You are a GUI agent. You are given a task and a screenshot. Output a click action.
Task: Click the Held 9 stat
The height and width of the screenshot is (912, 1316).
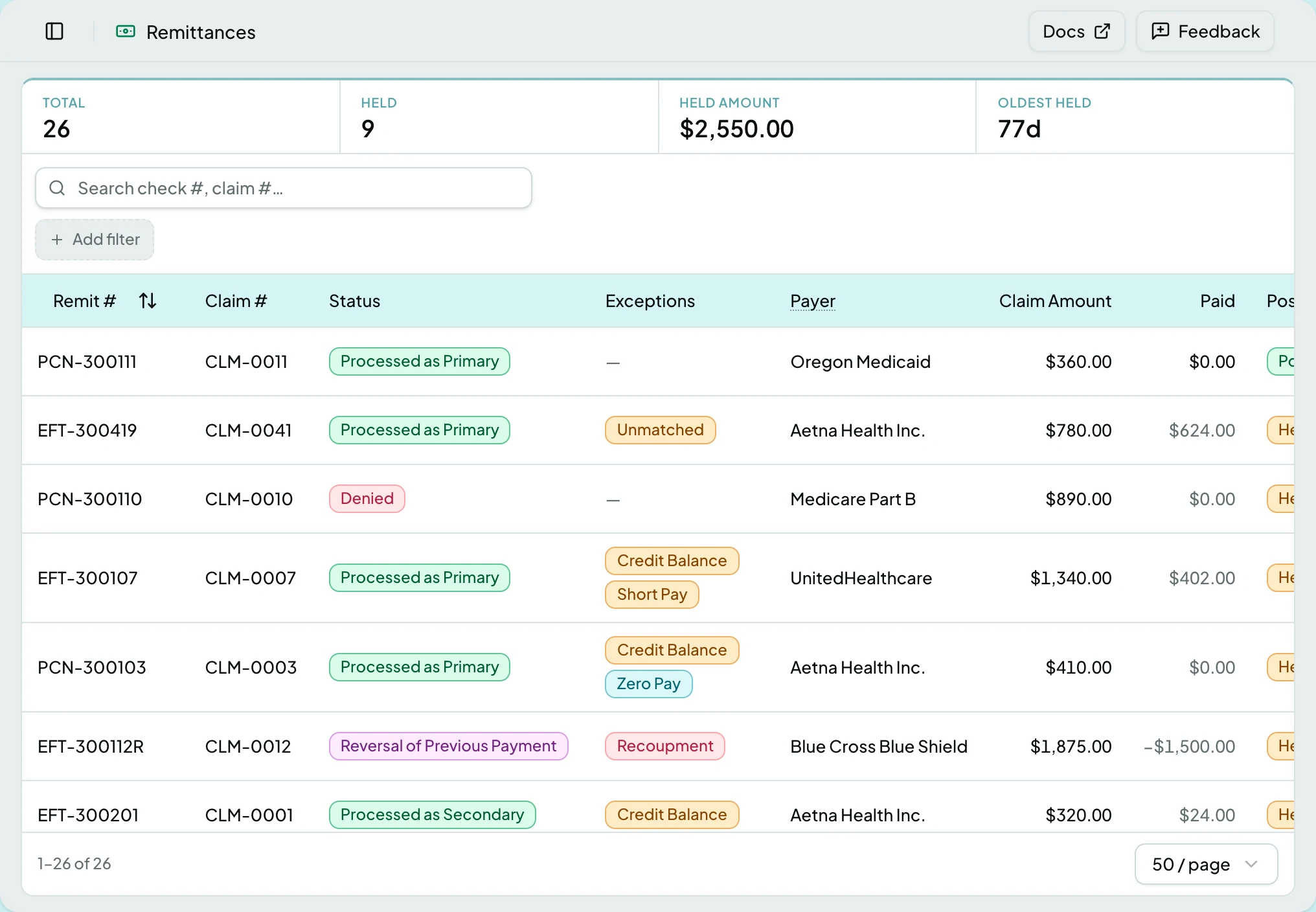[499, 117]
